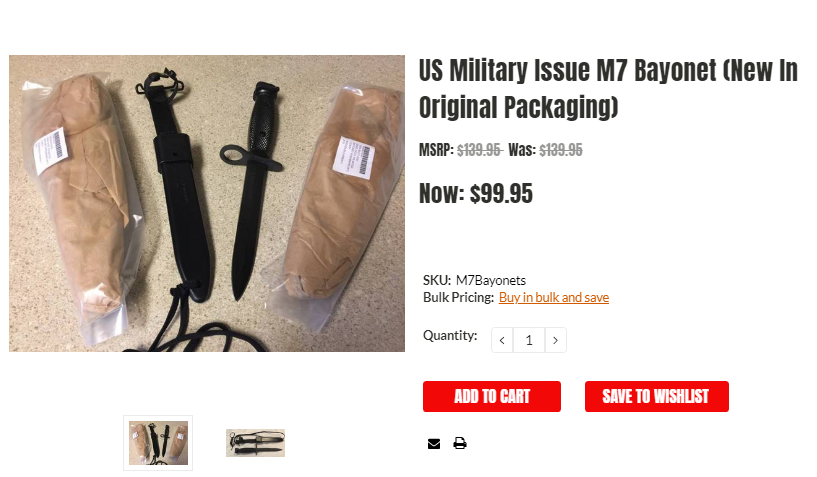Click the Quantity label text

[x=450, y=336]
